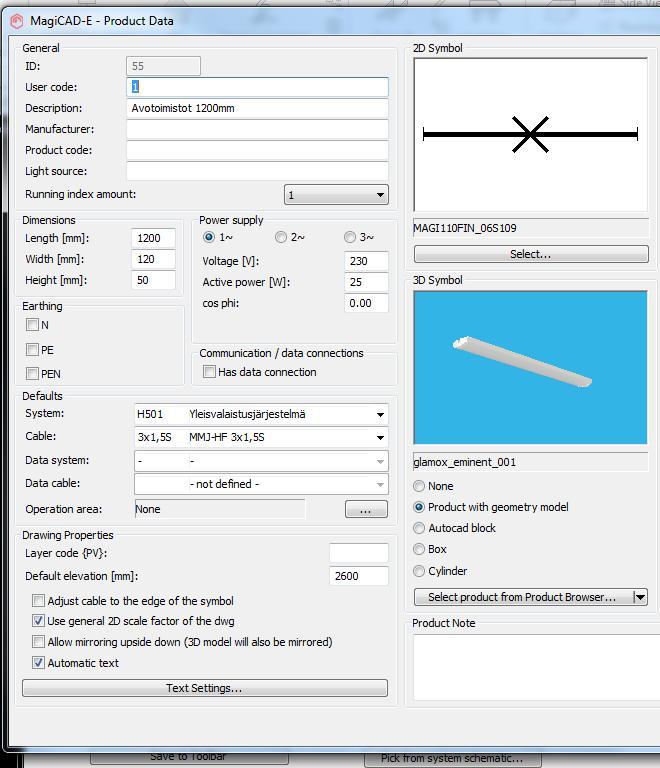This screenshot has width=660, height=768.
Task: Click Pick from system schematic button behind
Action: (x=451, y=759)
